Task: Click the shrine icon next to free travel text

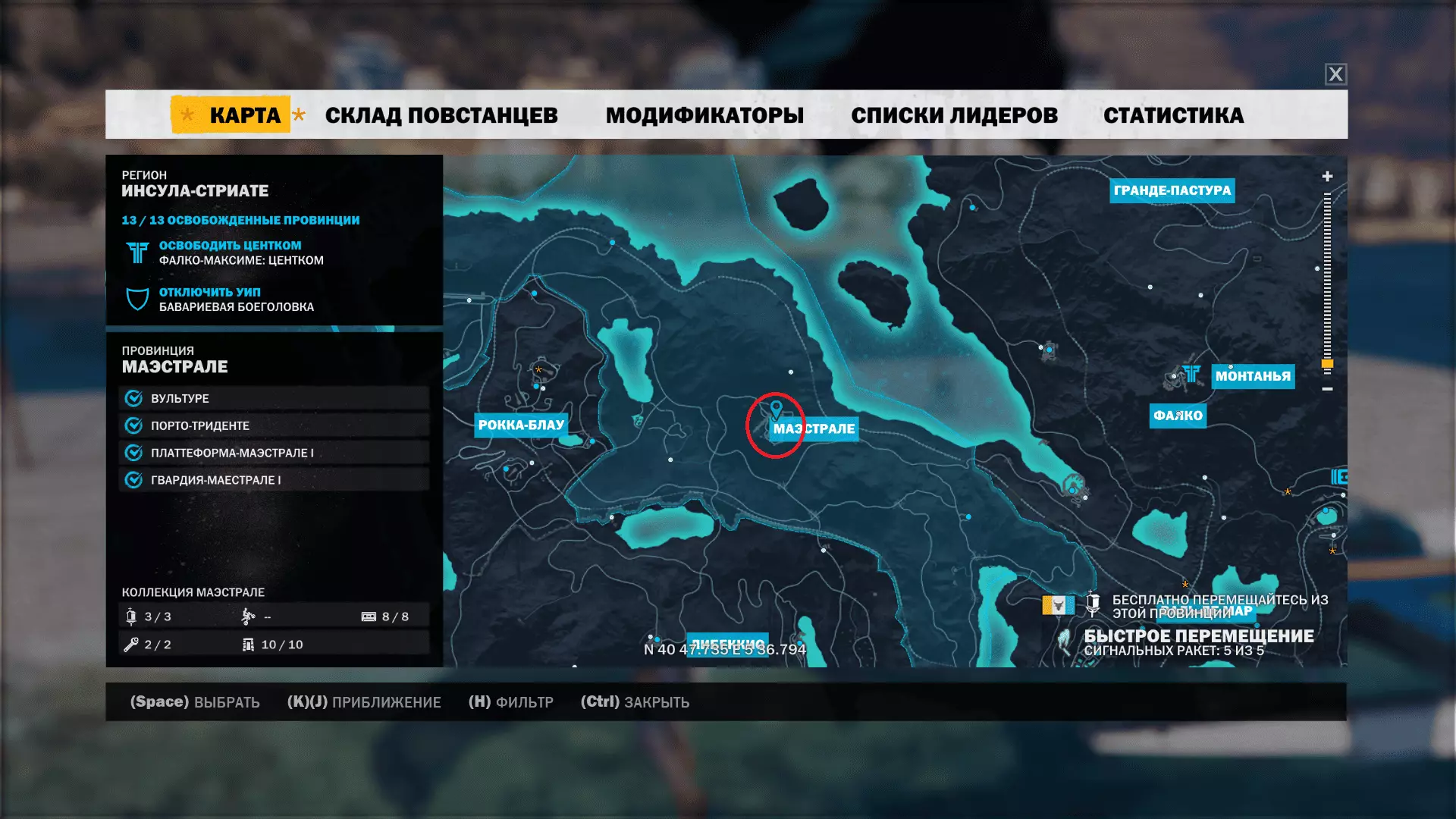Action: [1093, 604]
